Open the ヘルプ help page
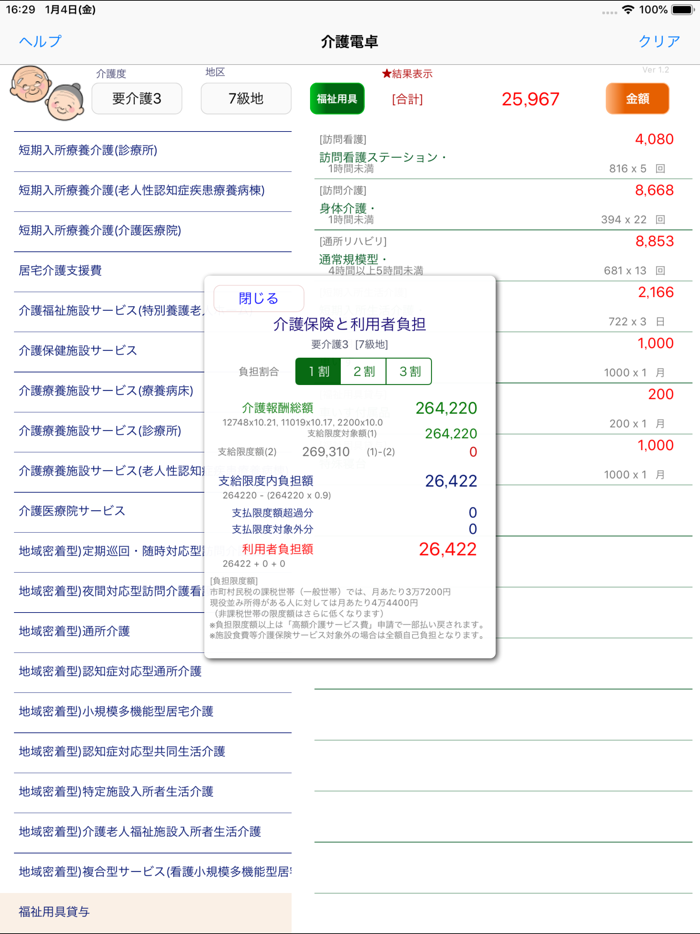The image size is (700, 934). (x=40, y=41)
